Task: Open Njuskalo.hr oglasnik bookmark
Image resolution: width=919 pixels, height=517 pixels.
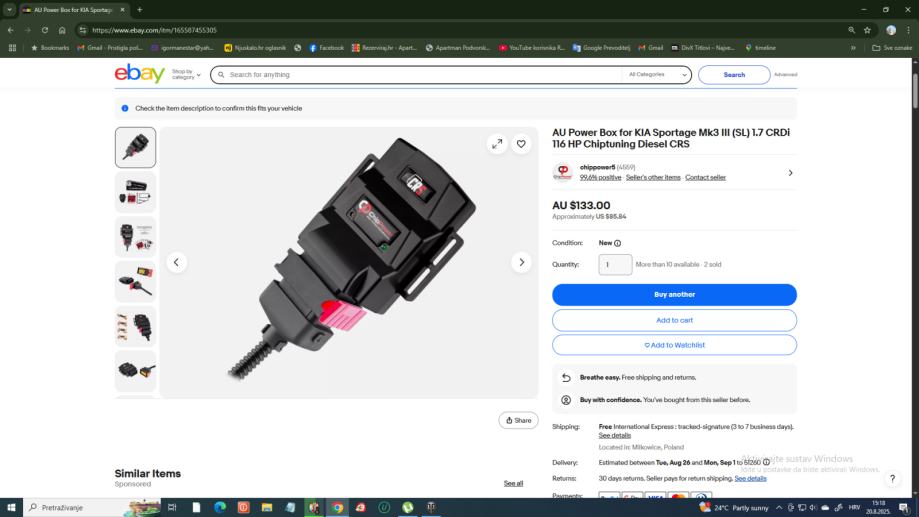Action: coord(255,47)
